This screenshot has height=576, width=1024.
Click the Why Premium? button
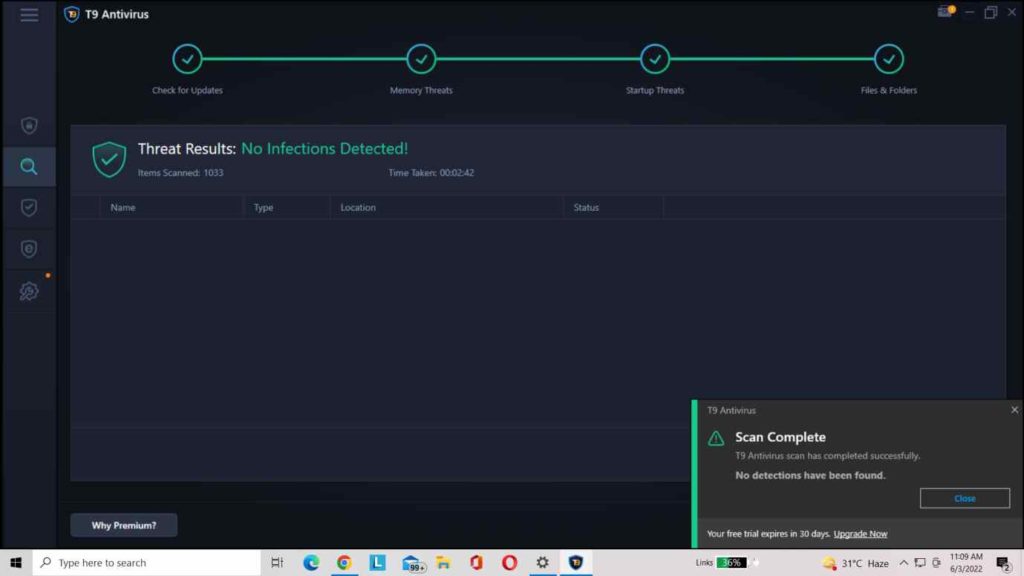(x=123, y=525)
